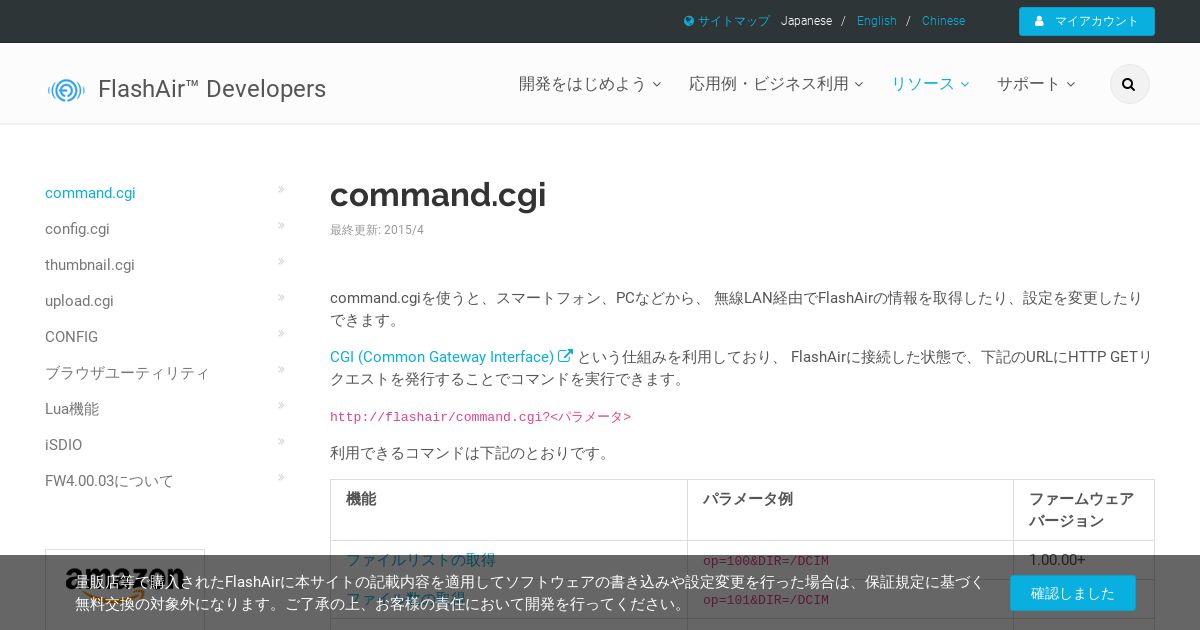Click the FlashAir logo icon
Screen dimensions: 1200x630
[x=66, y=90]
